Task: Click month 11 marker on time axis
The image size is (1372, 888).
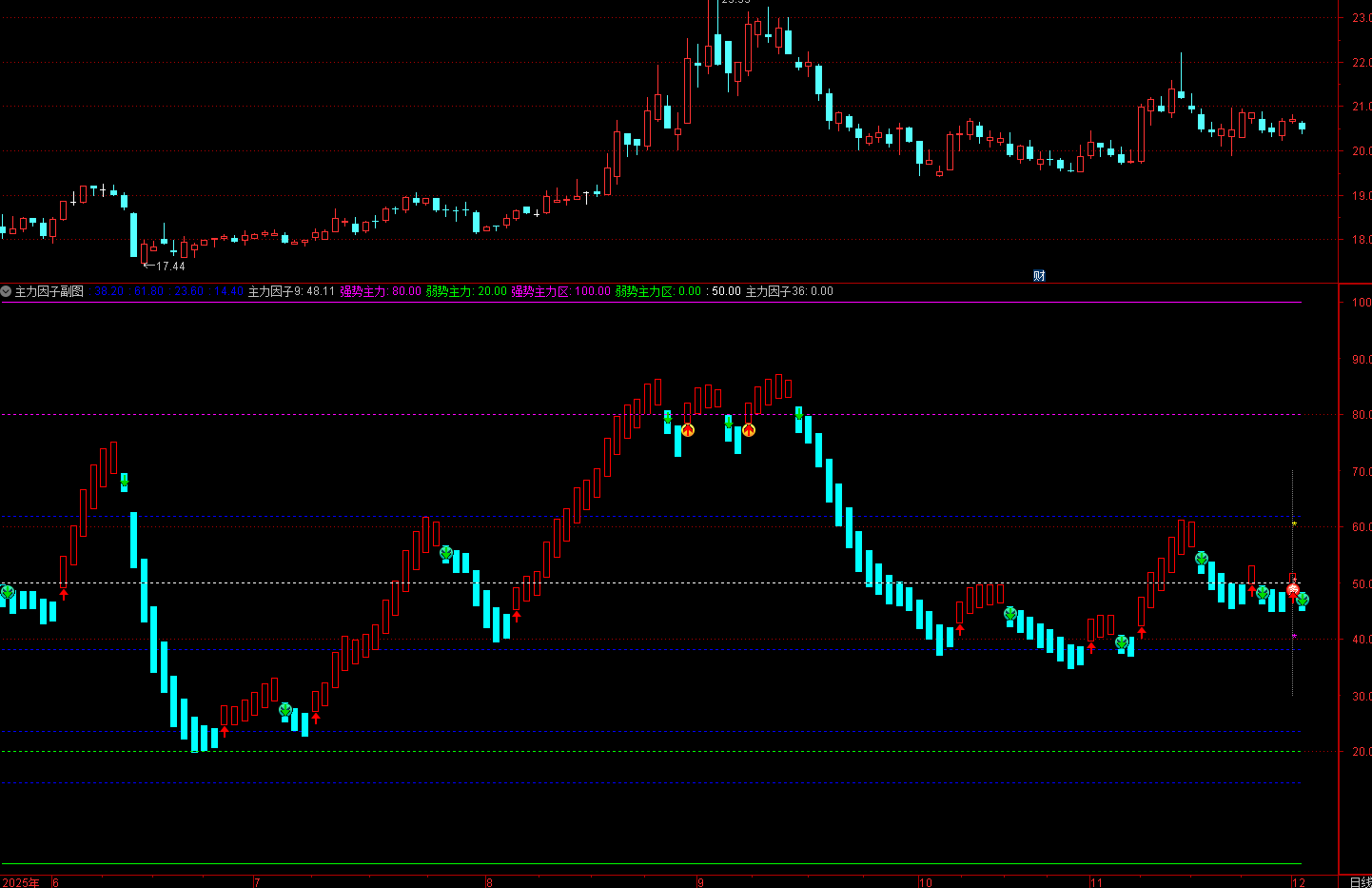Action: 1096,882
